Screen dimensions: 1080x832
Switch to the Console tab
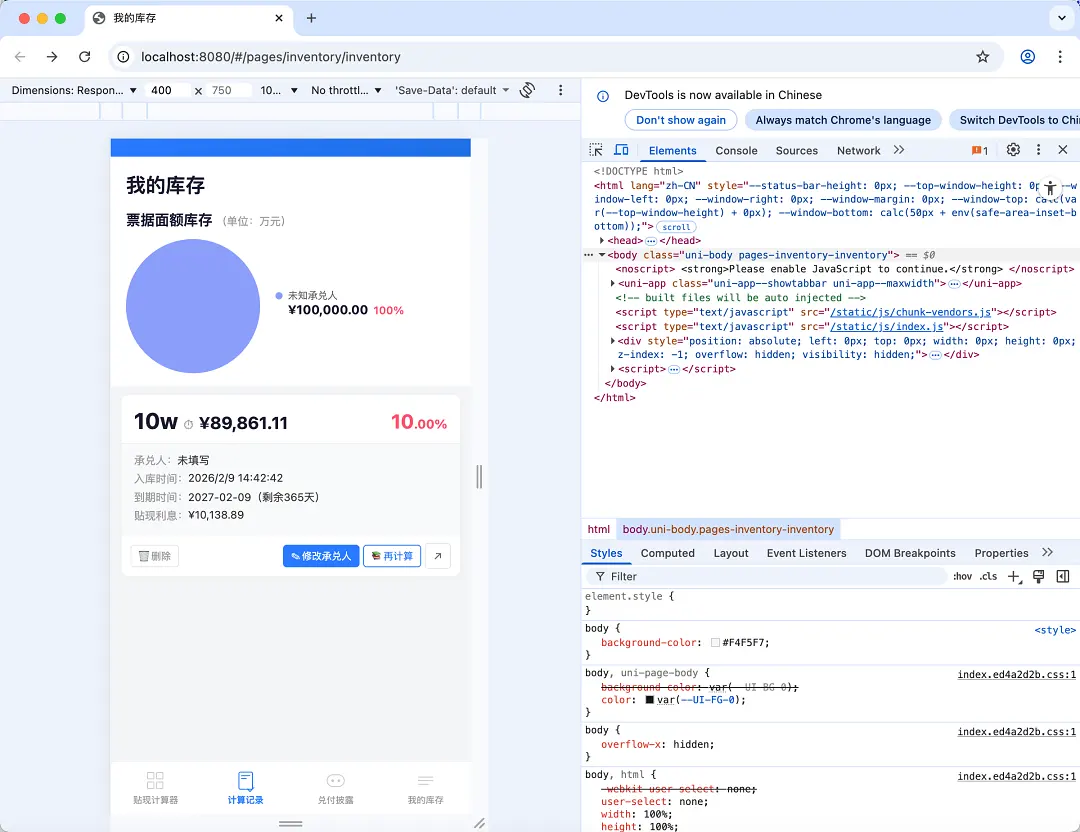coord(736,150)
